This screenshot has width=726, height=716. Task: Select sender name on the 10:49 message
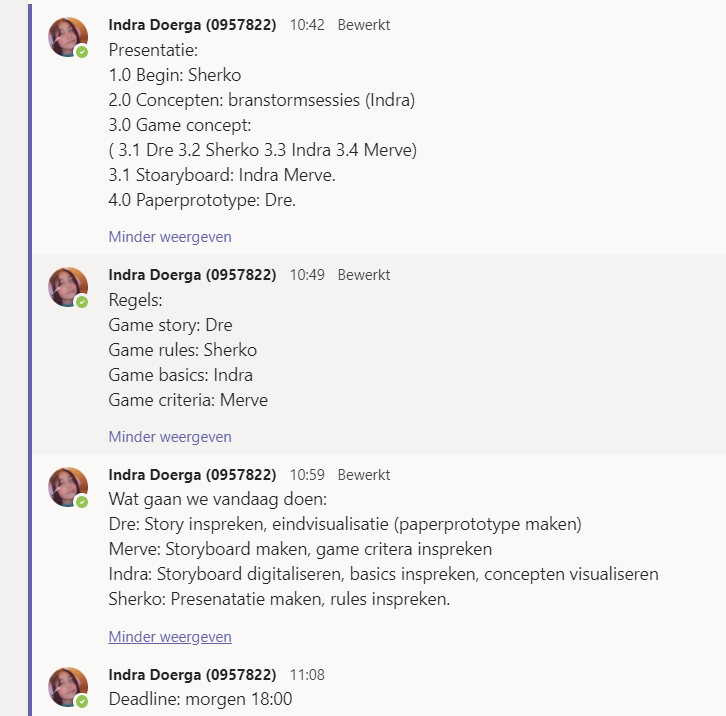(192, 275)
